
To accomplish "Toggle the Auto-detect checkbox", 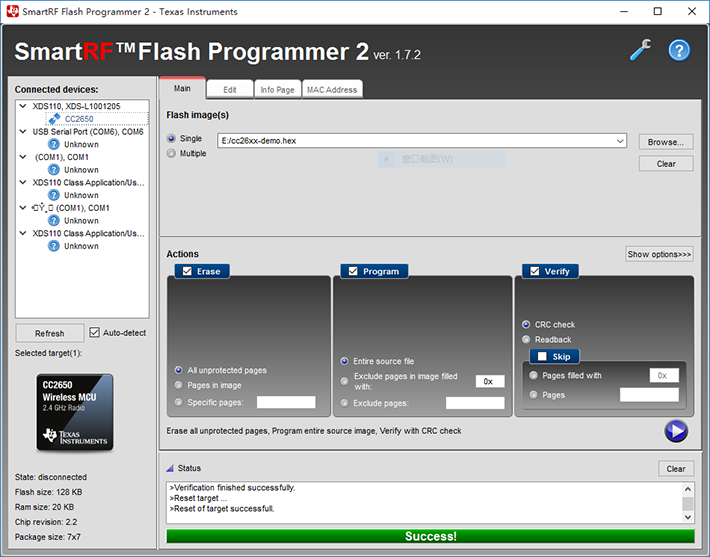I will pyautogui.click(x=94, y=332).
